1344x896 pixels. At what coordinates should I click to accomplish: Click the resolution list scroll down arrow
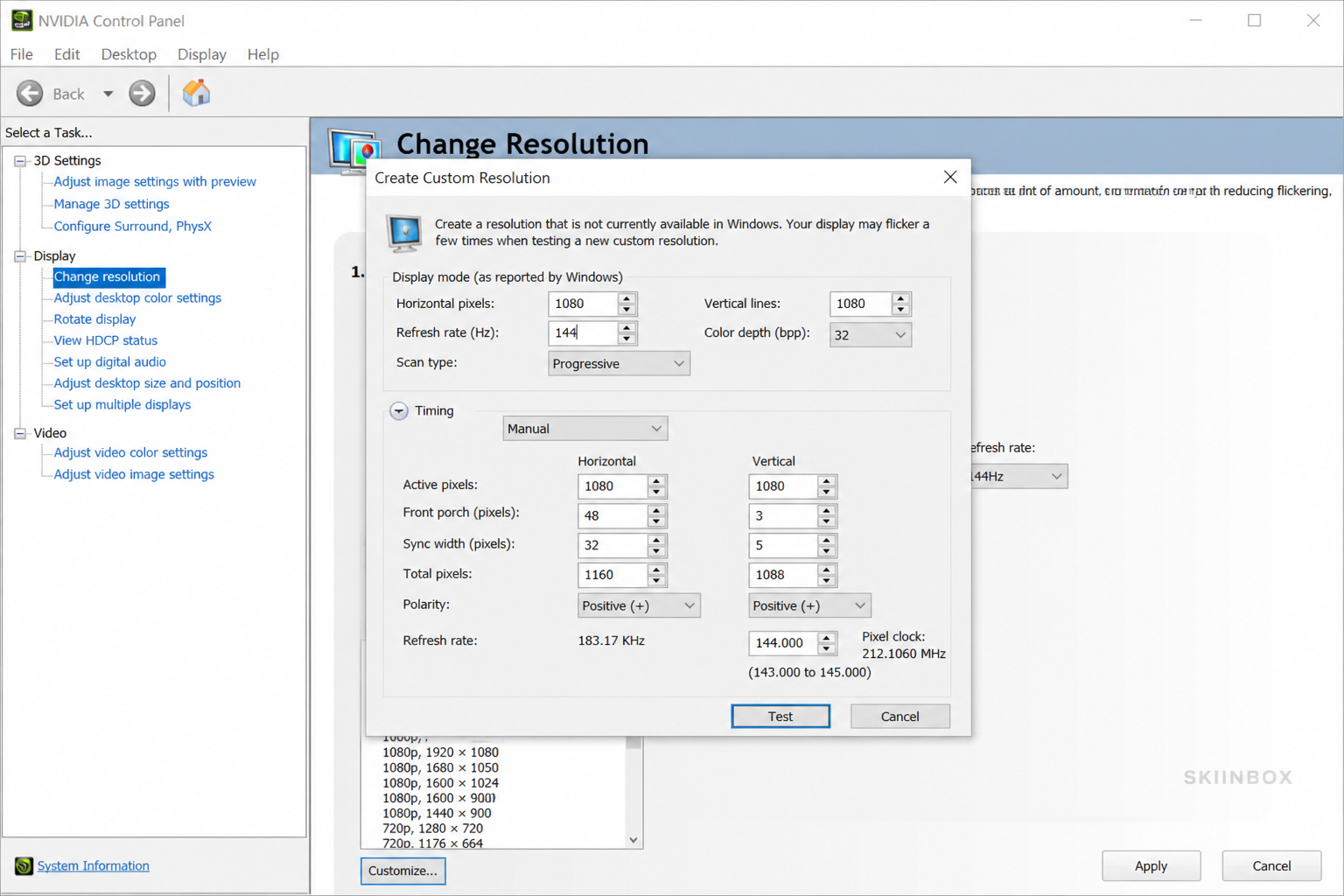[x=633, y=840]
